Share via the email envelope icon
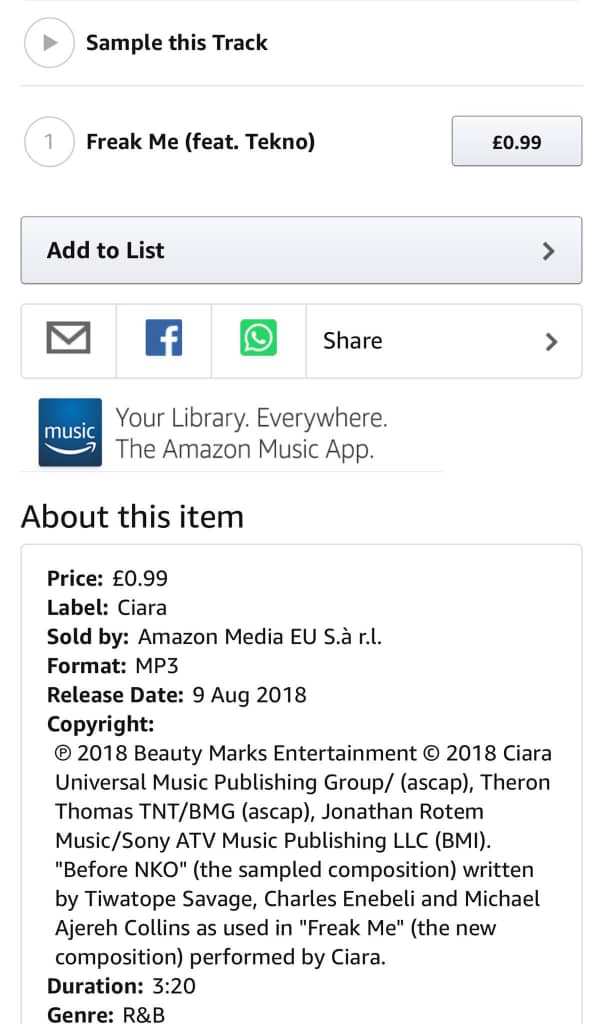The image size is (603, 1024). [69, 338]
